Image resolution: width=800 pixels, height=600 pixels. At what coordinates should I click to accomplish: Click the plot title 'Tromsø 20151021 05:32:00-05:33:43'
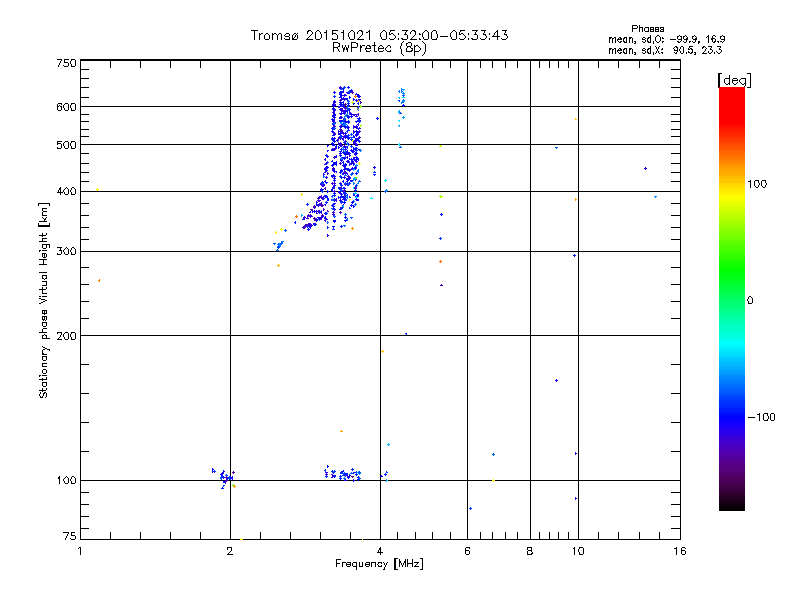click(x=379, y=35)
